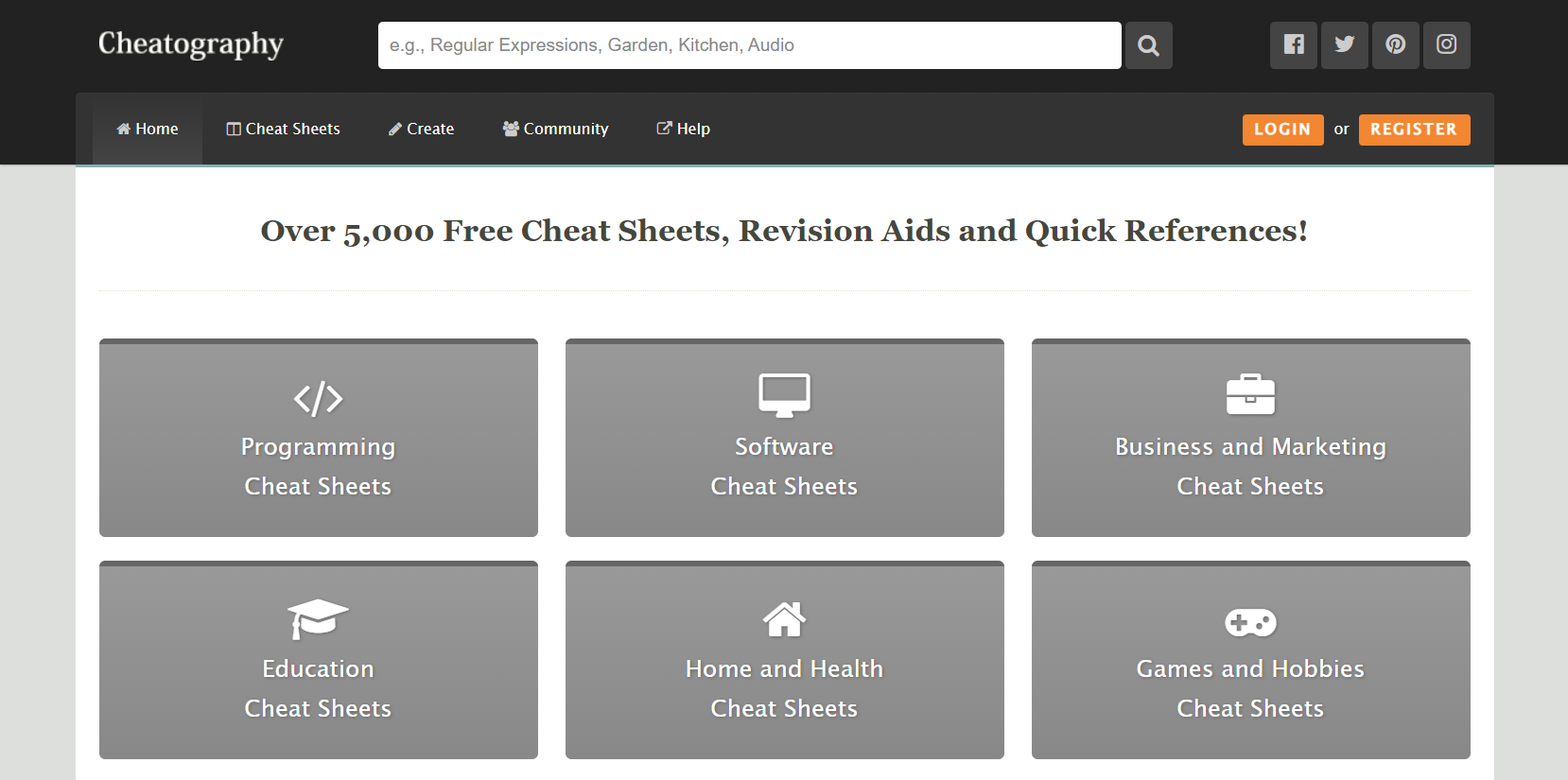Open the Facebook page icon
1568x780 pixels.
[x=1294, y=45]
